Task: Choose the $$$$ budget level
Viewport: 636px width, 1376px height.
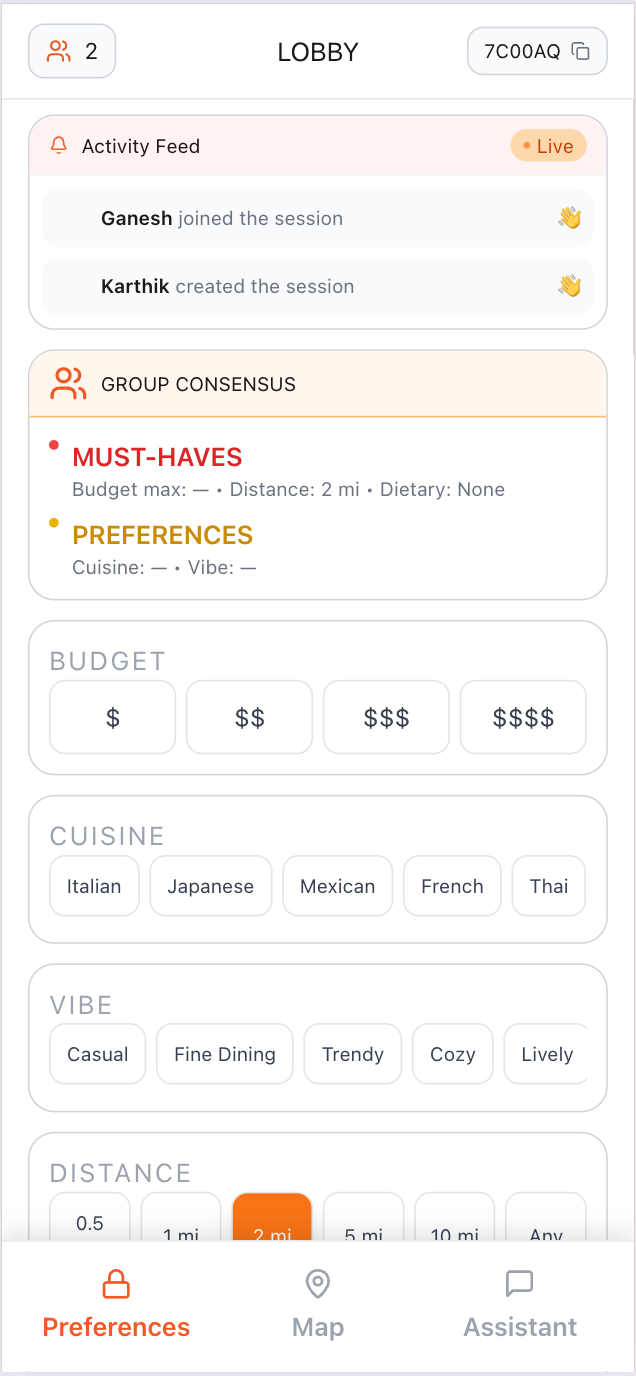Action: coord(523,717)
